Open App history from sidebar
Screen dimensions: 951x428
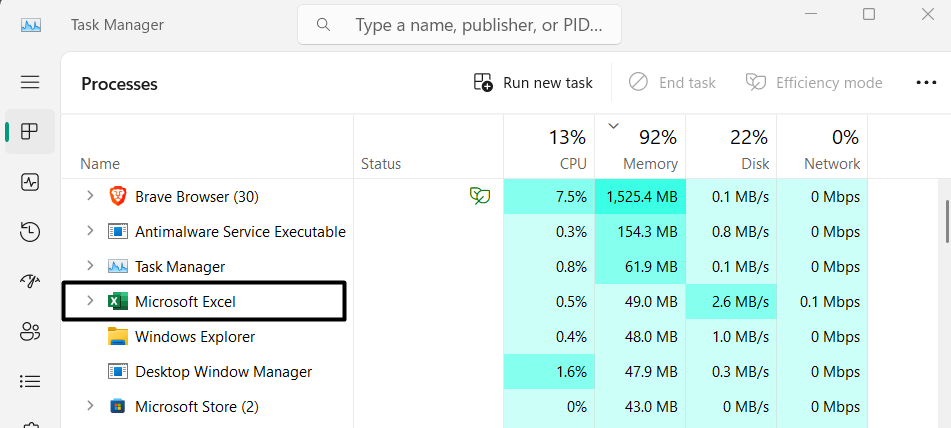[30, 233]
